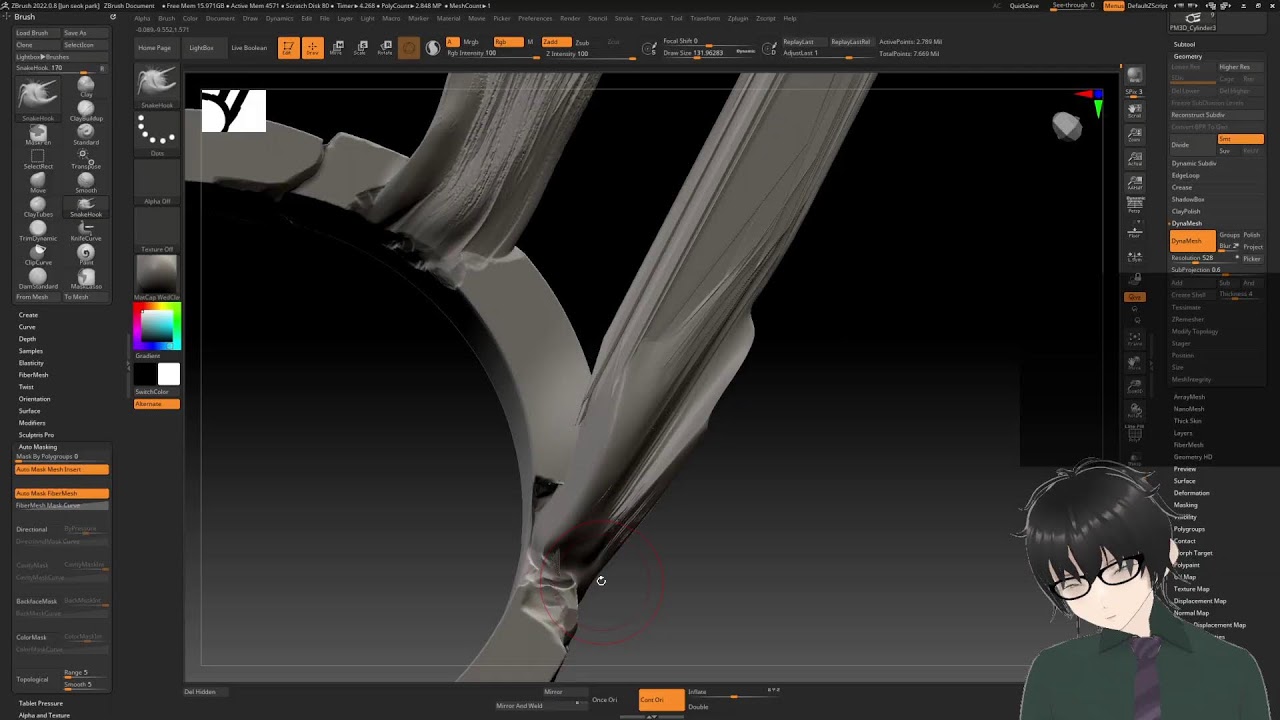
Task: Open the LightBox button
Action: click(201, 48)
